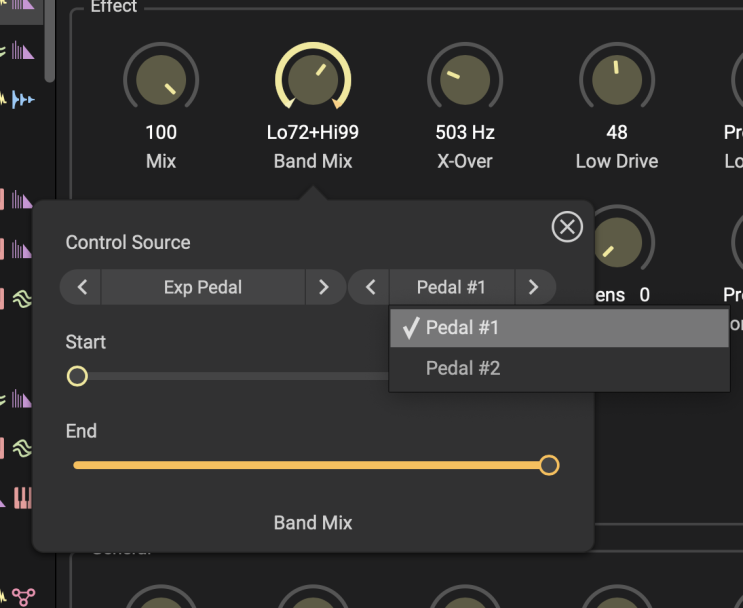Open the Exp Pedal source dropdown
This screenshot has width=743, height=608.
pyautogui.click(x=203, y=287)
